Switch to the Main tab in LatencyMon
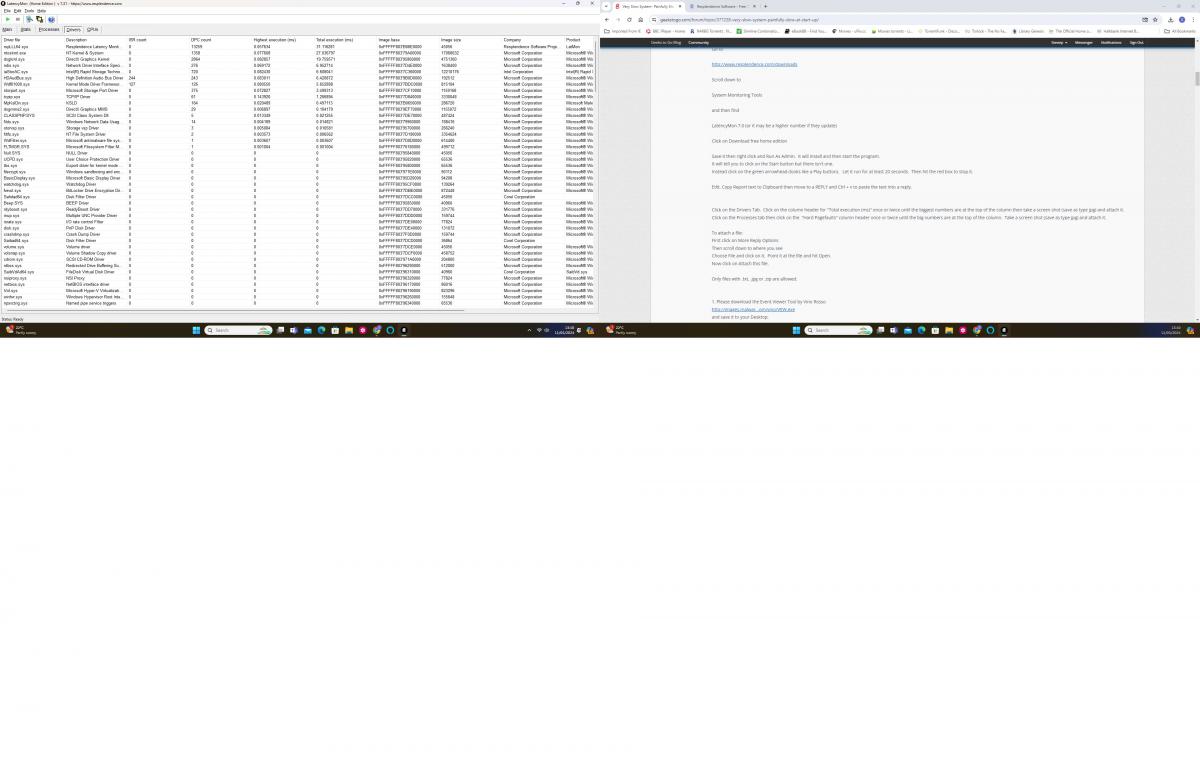This screenshot has width=1200, height=758. [x=8, y=29]
